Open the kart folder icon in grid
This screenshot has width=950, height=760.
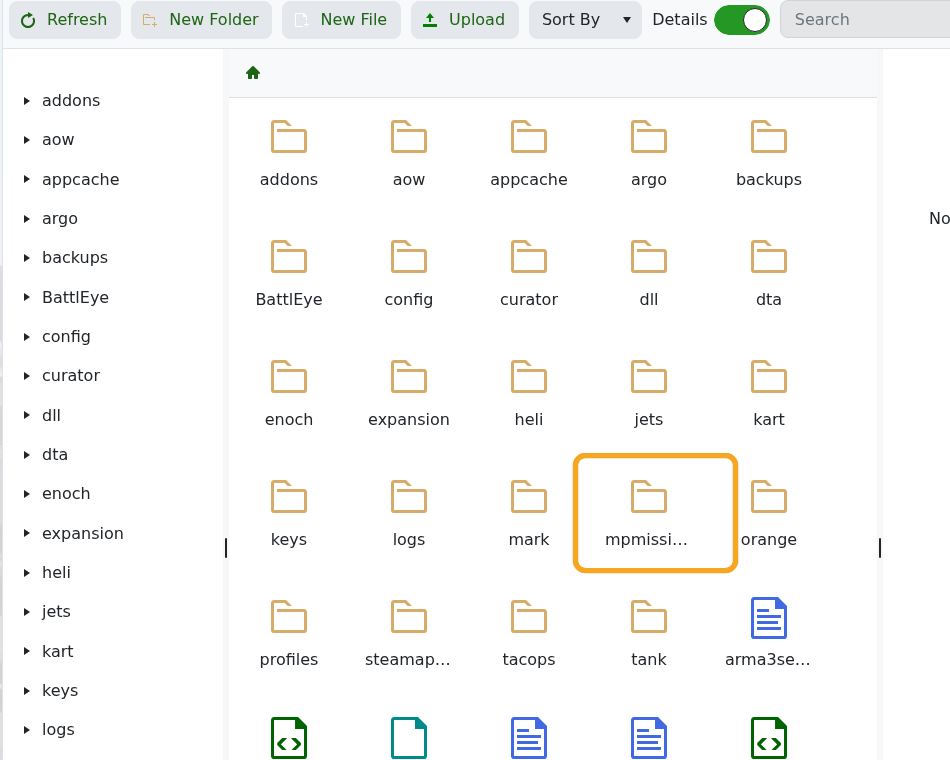click(769, 376)
